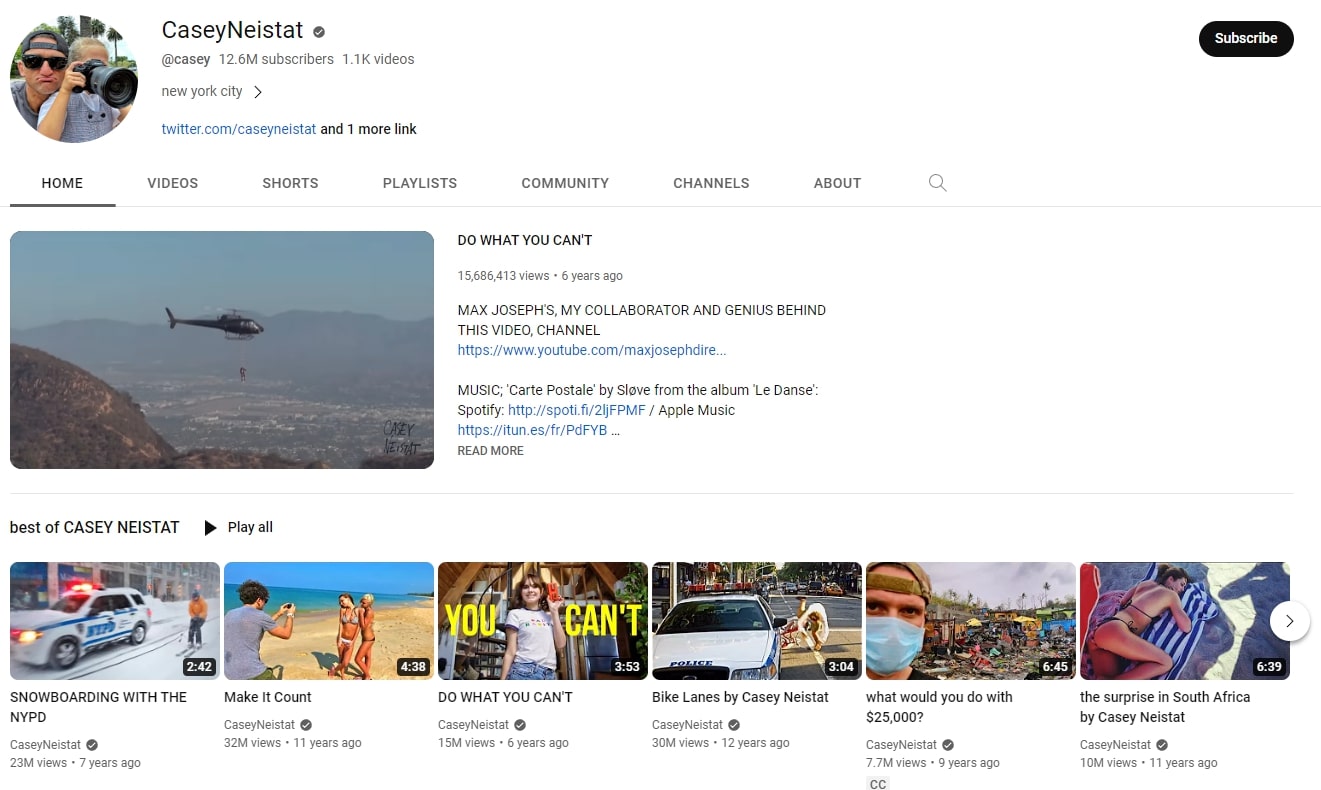The width and height of the screenshot is (1321, 790).
Task: Open the $25,000 video thumbnail
Action: click(971, 621)
